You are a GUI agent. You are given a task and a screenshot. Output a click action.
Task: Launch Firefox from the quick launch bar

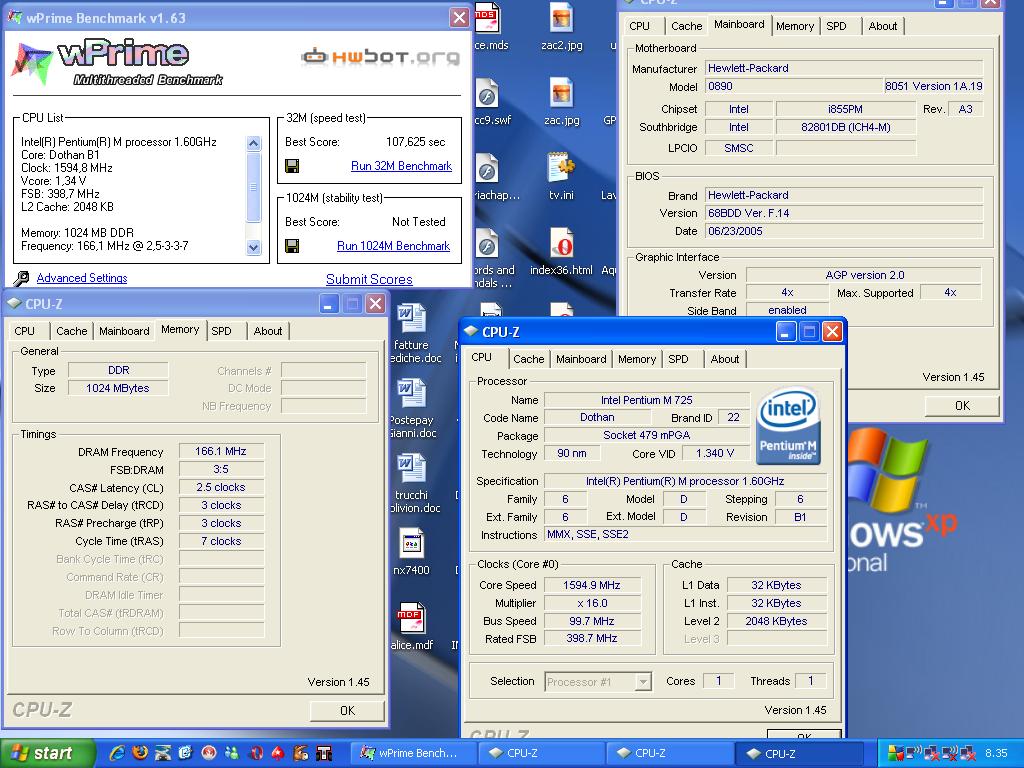point(140,753)
